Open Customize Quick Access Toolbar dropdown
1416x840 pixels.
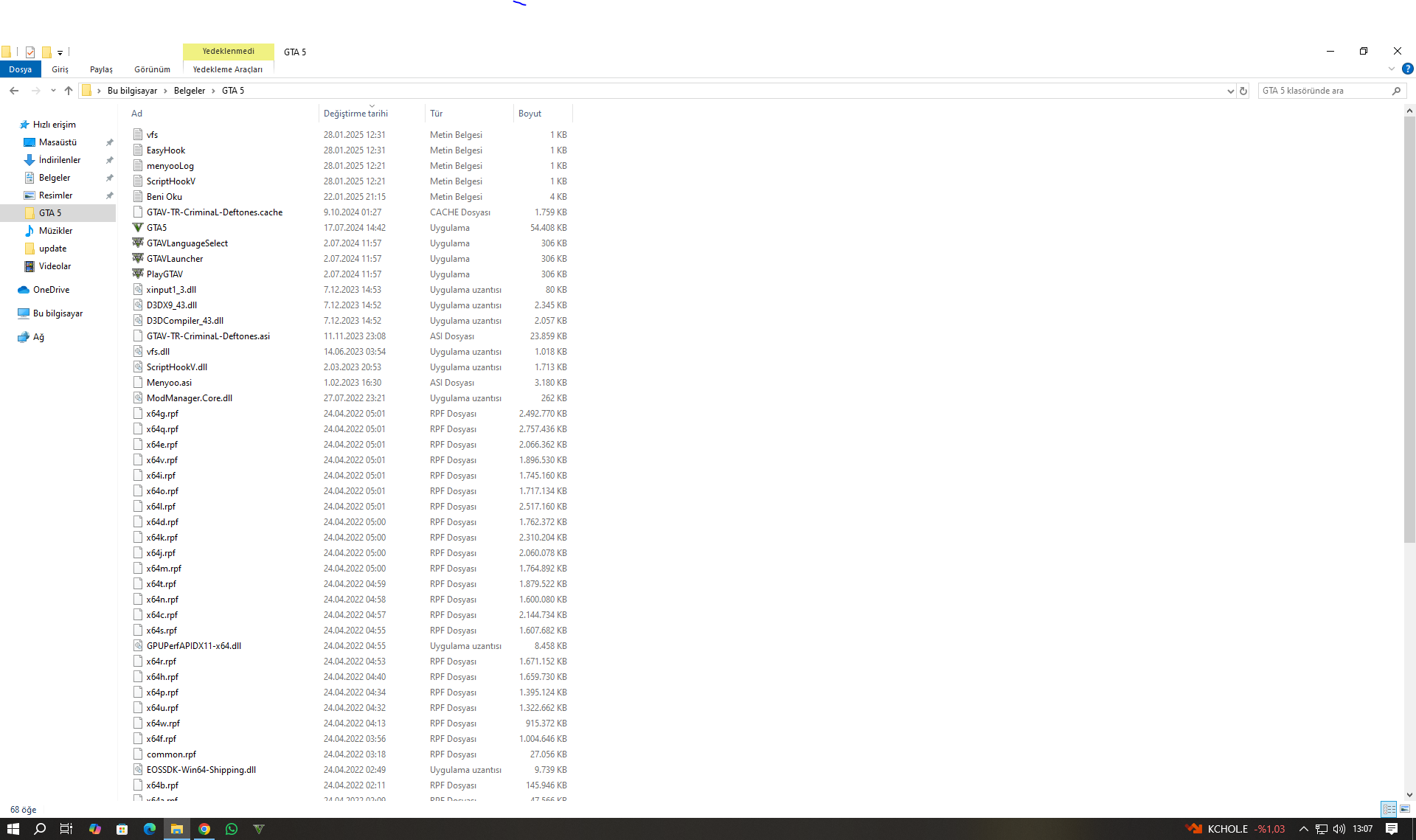coord(60,52)
